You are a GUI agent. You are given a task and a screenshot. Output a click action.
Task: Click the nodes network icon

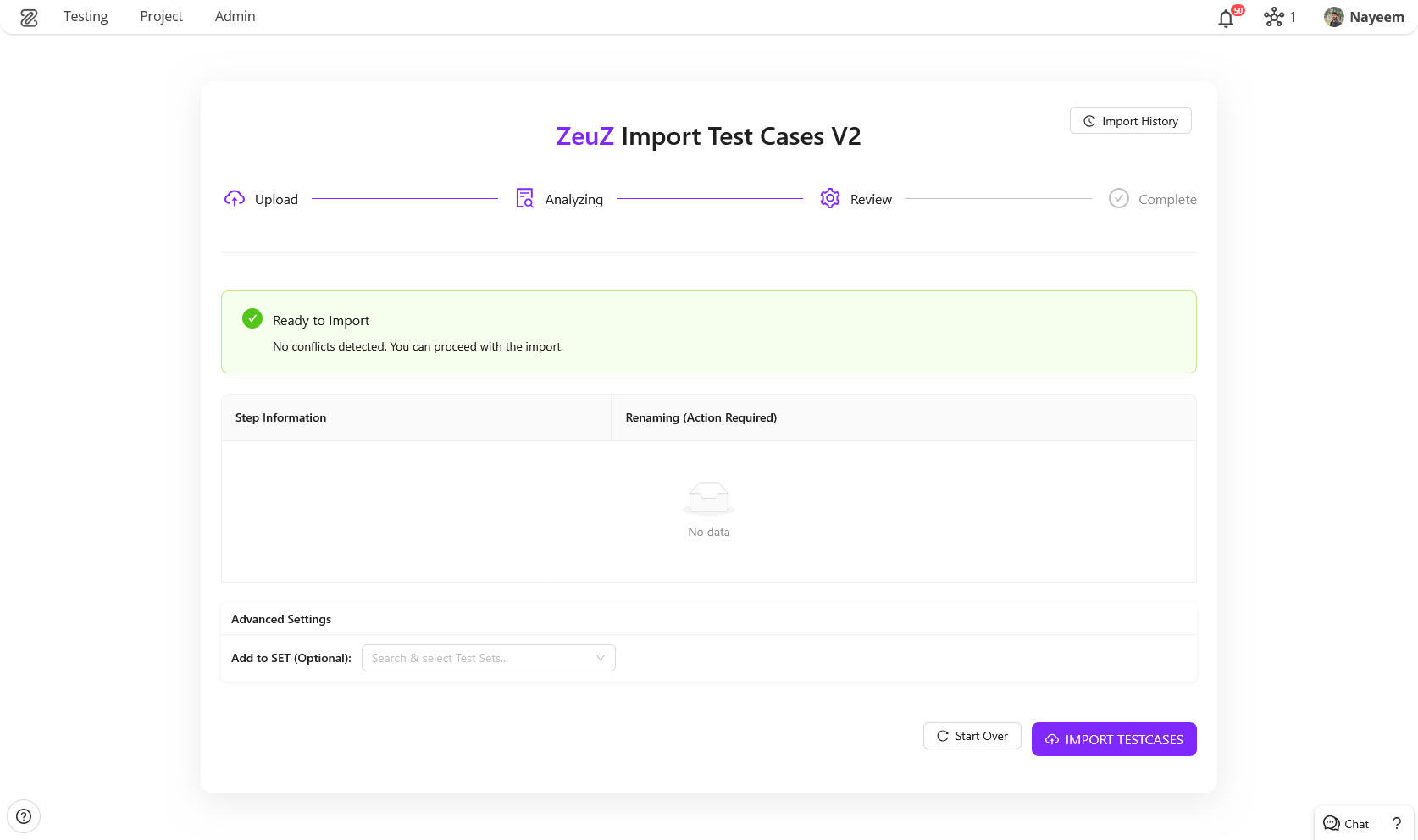pyautogui.click(x=1274, y=17)
